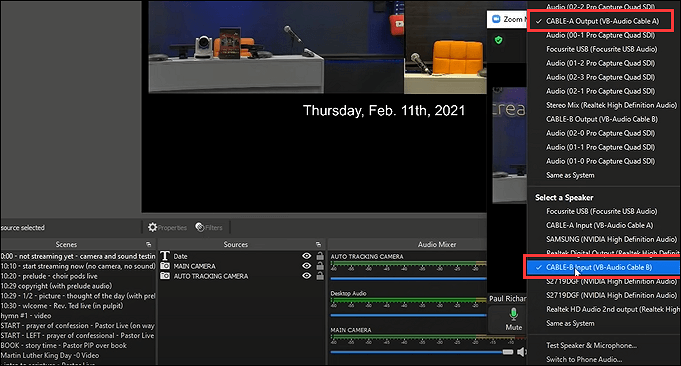
Task: Select scene '10:10 - start streaming now'
Action: [x=78, y=266]
